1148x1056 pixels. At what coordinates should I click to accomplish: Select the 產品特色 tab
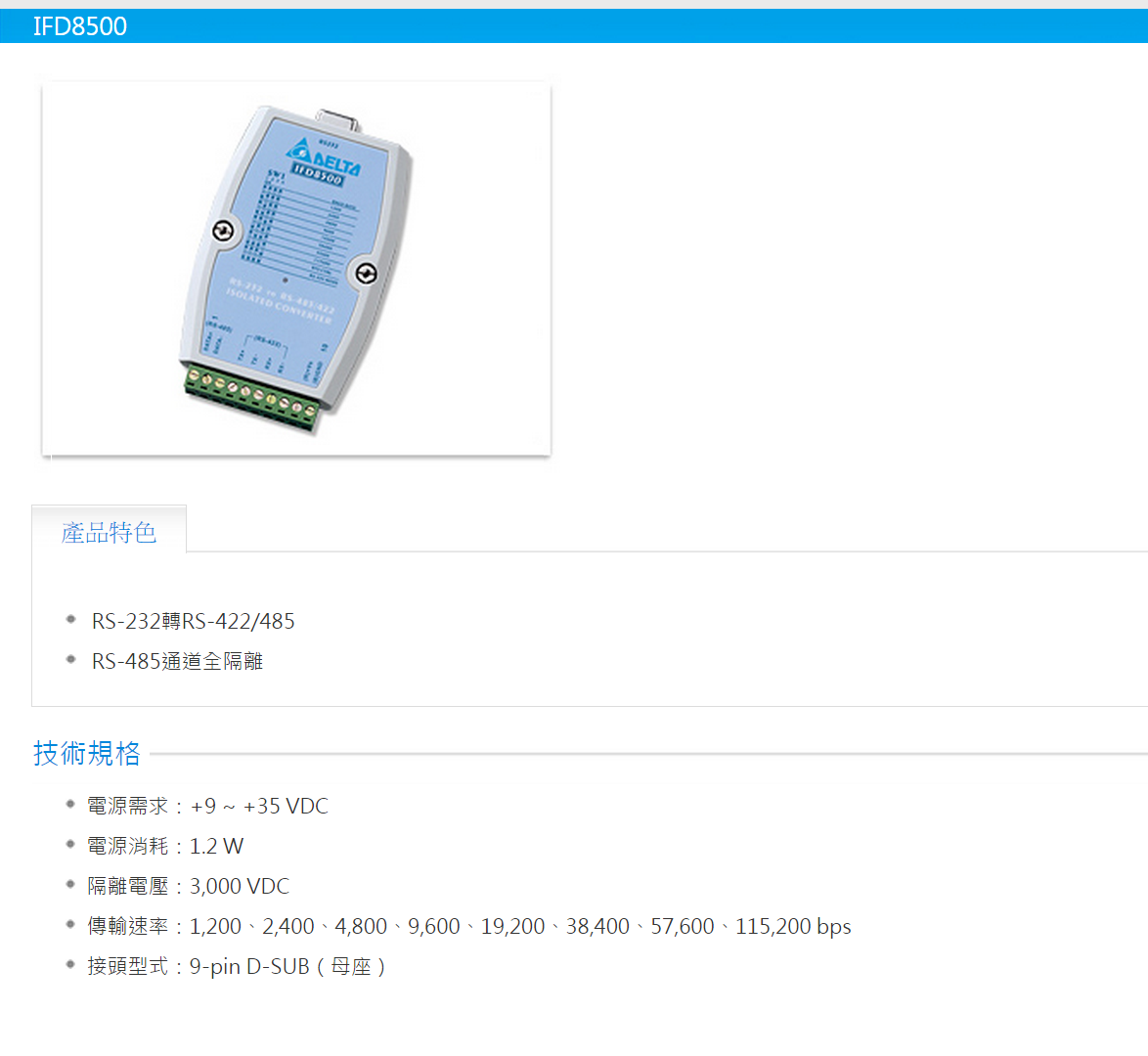[110, 532]
